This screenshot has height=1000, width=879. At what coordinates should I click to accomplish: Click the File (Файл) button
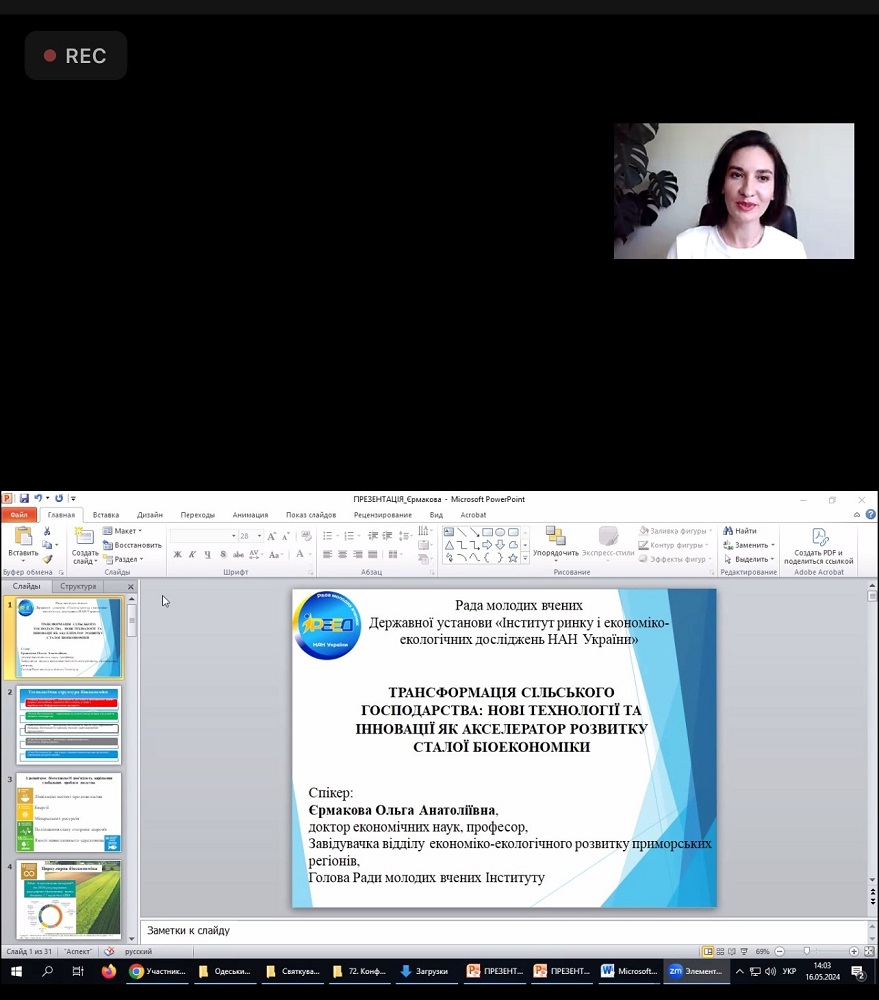point(18,515)
